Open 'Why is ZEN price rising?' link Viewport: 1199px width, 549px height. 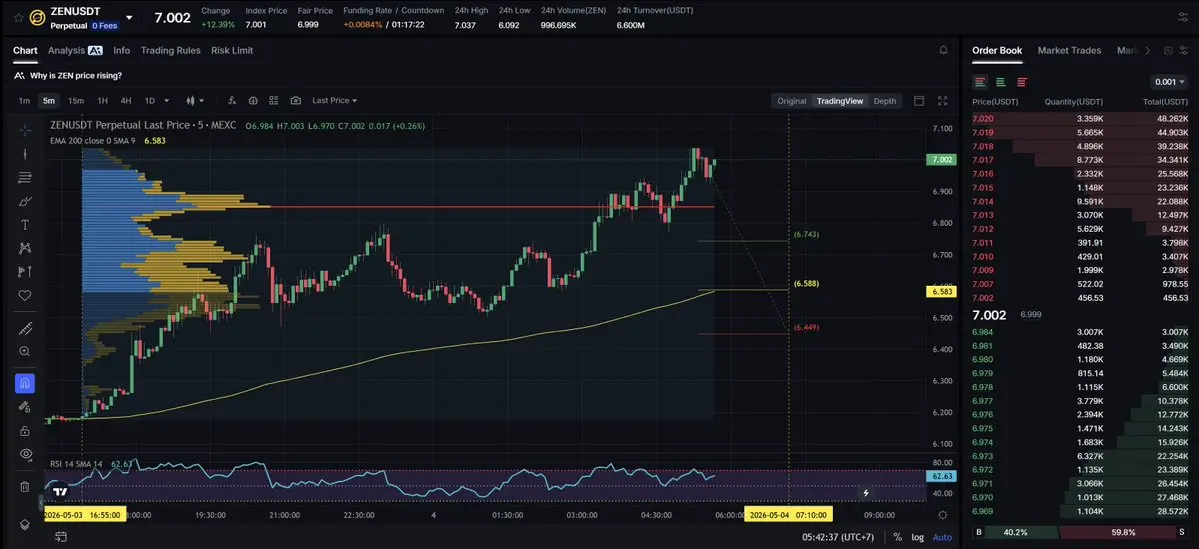tap(76, 76)
